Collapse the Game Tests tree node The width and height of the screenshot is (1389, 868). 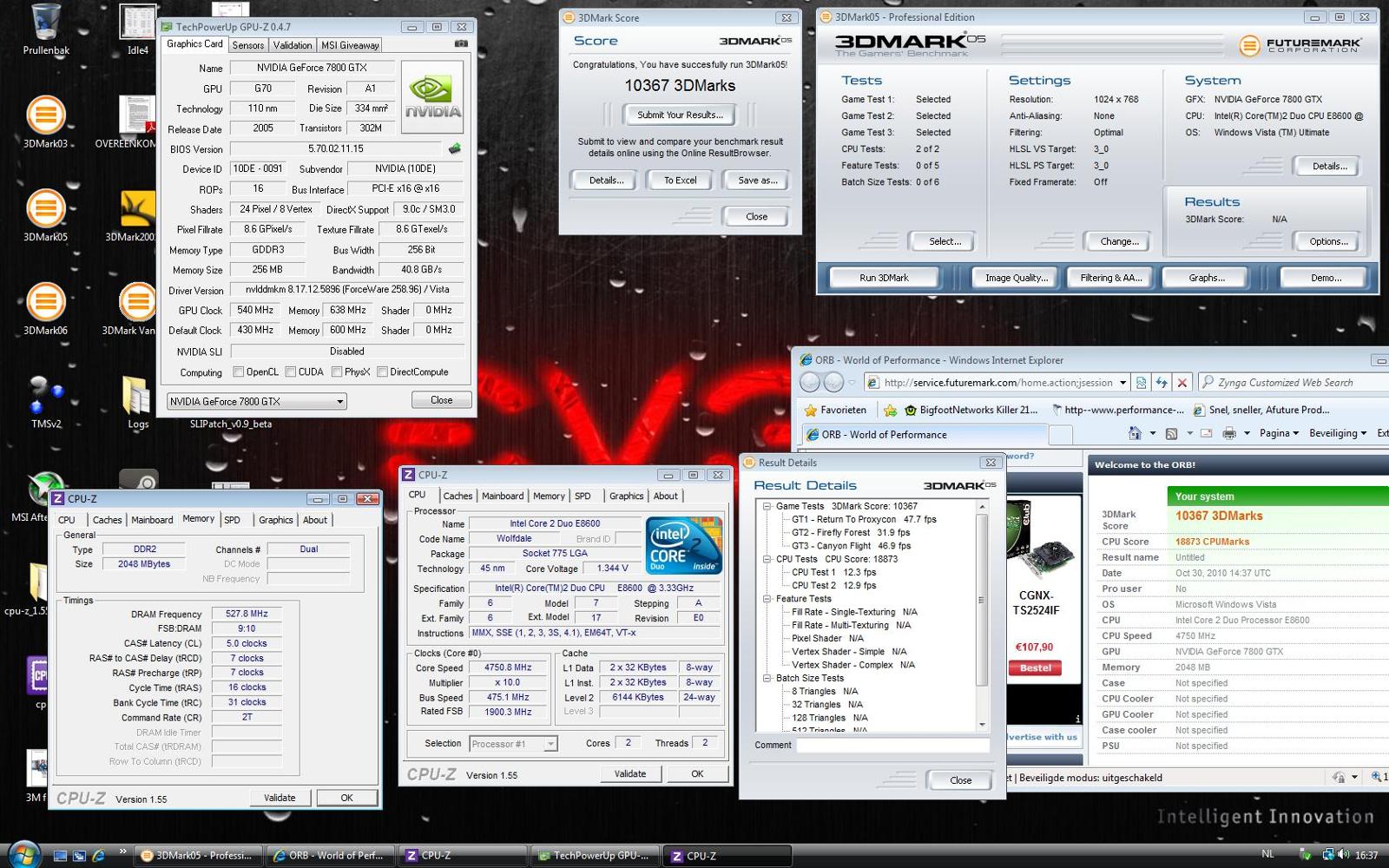[767, 506]
